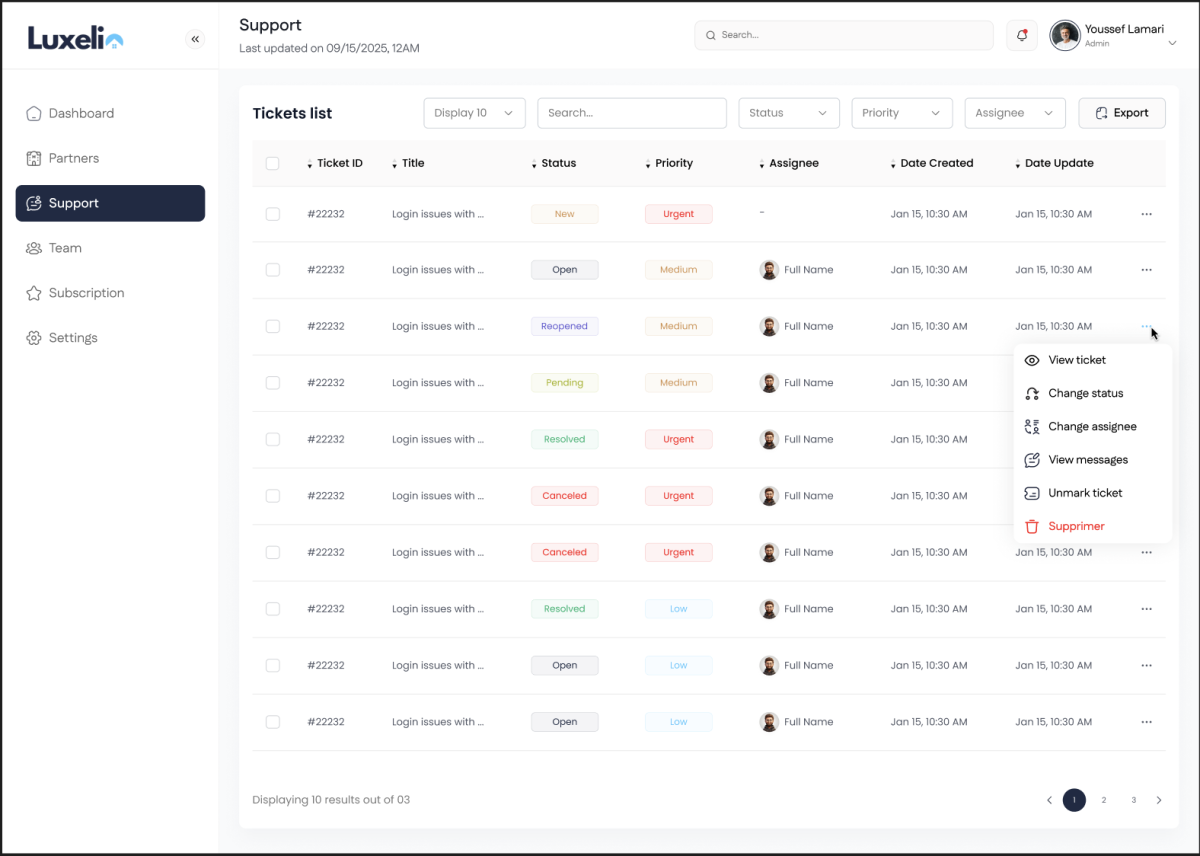Click the Dashboard home icon in sidebar
This screenshot has height=856, width=1200.
34,113
